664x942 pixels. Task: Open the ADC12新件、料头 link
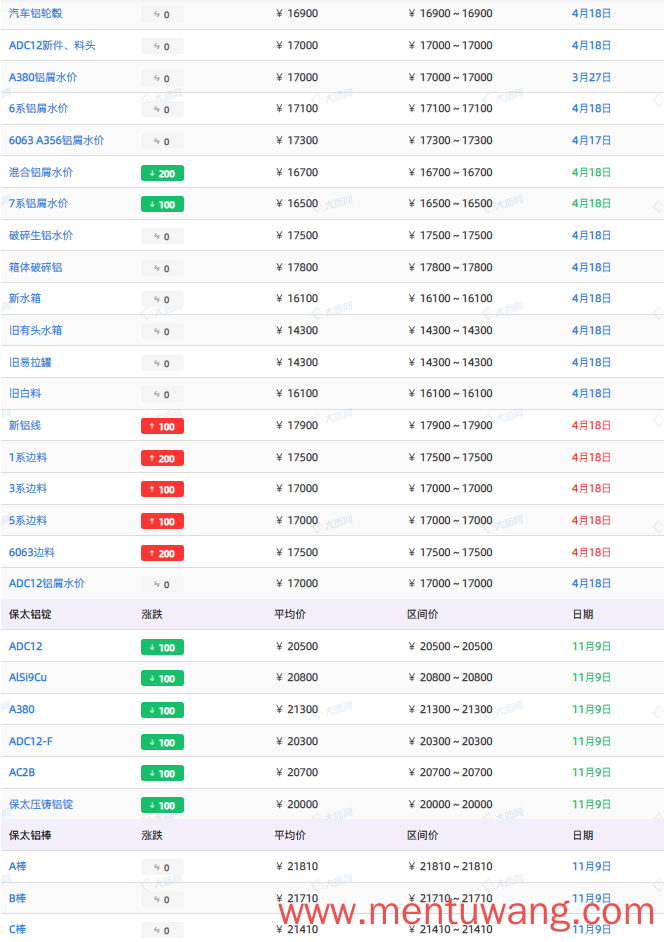(52, 45)
